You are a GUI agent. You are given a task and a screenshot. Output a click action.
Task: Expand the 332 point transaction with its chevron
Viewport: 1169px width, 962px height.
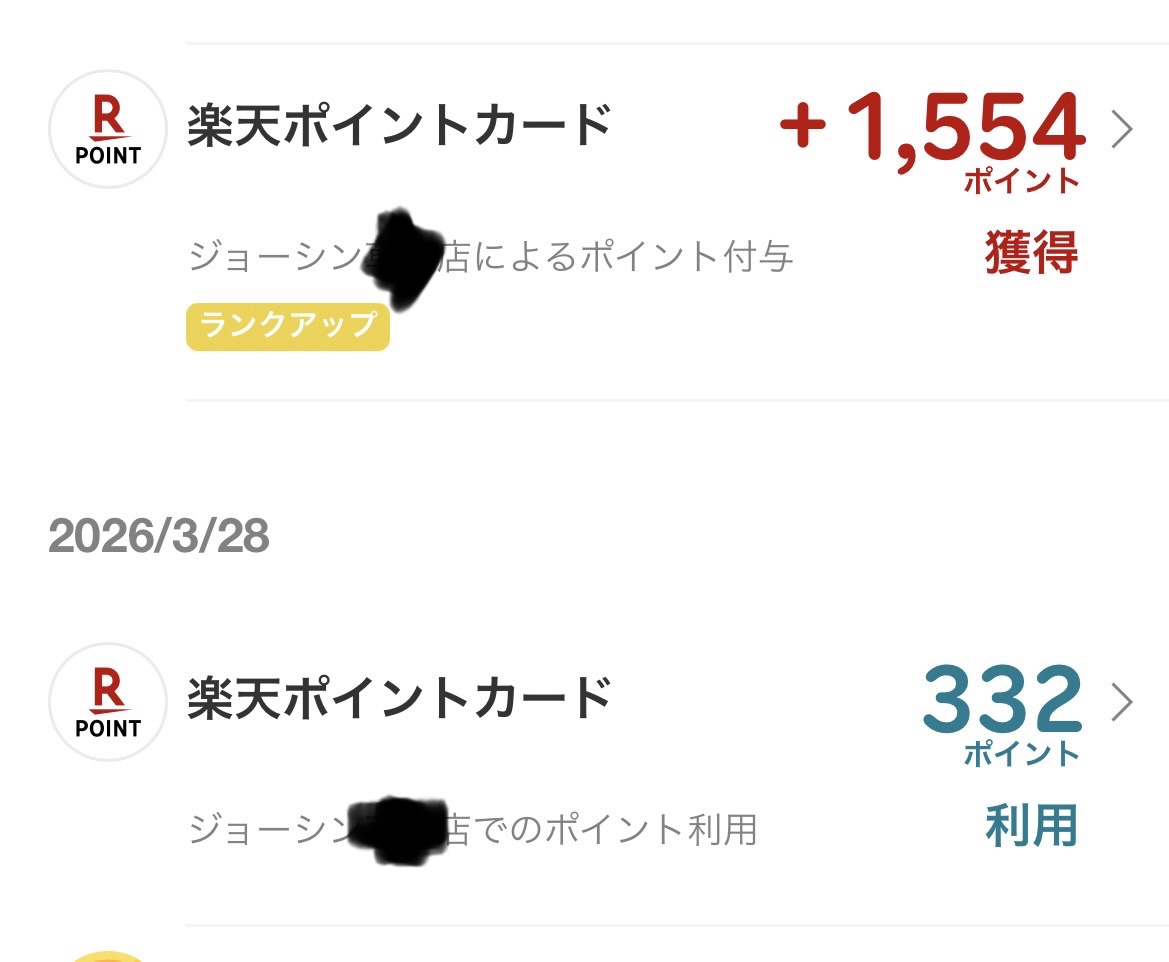pos(1124,702)
